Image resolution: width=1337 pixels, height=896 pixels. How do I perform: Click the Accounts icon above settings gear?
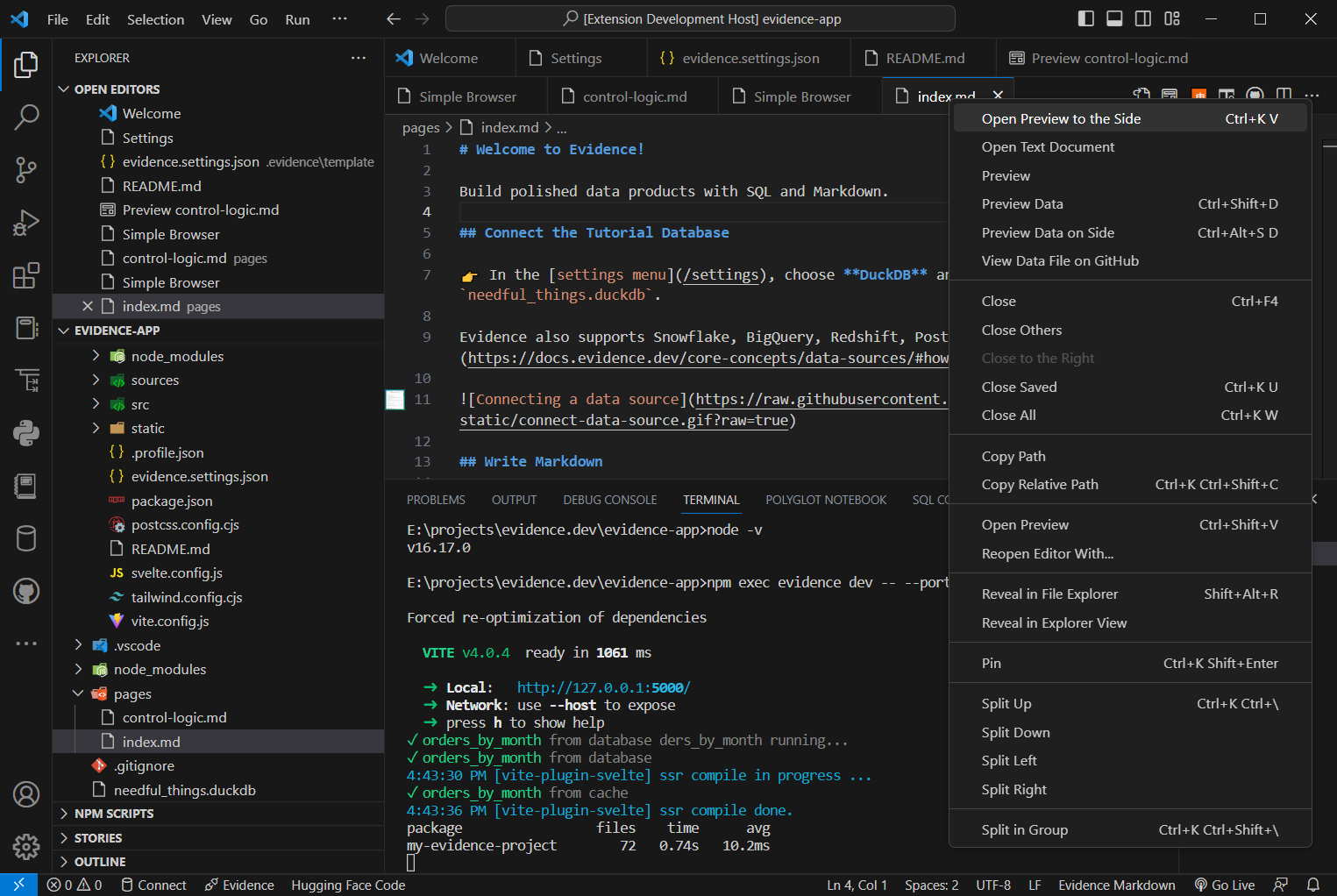(25, 794)
